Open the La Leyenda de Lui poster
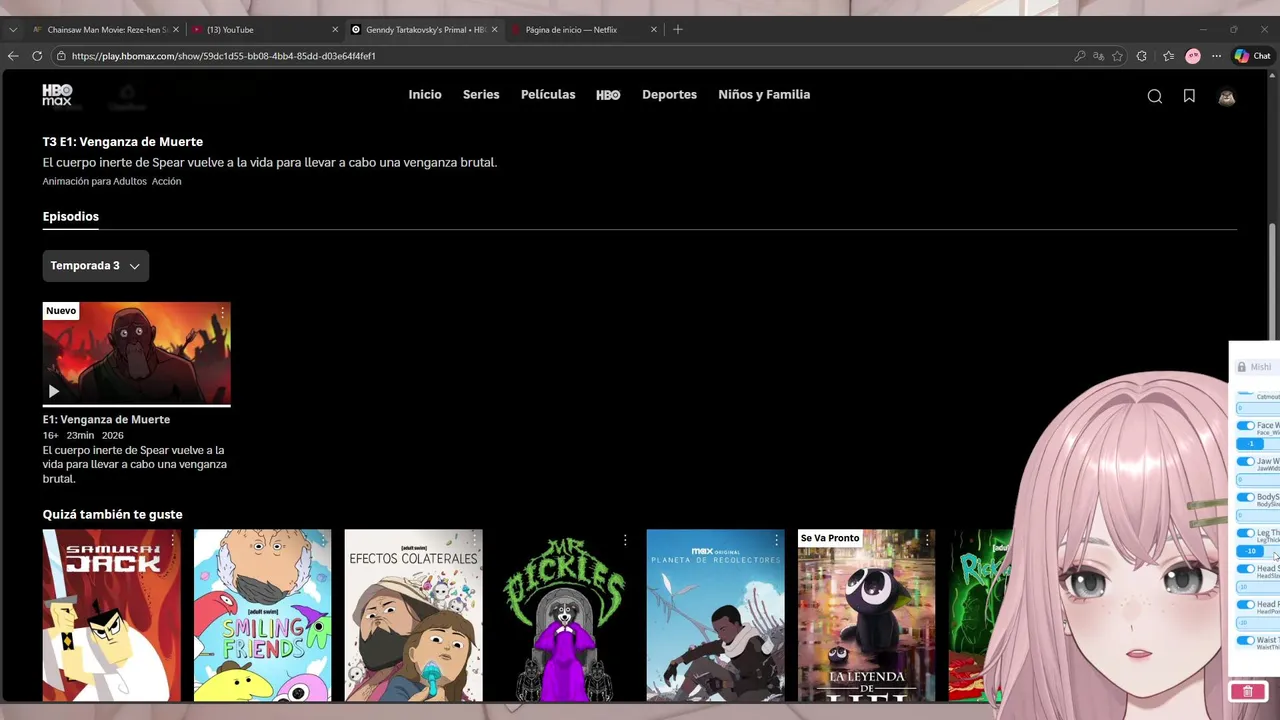 866,615
